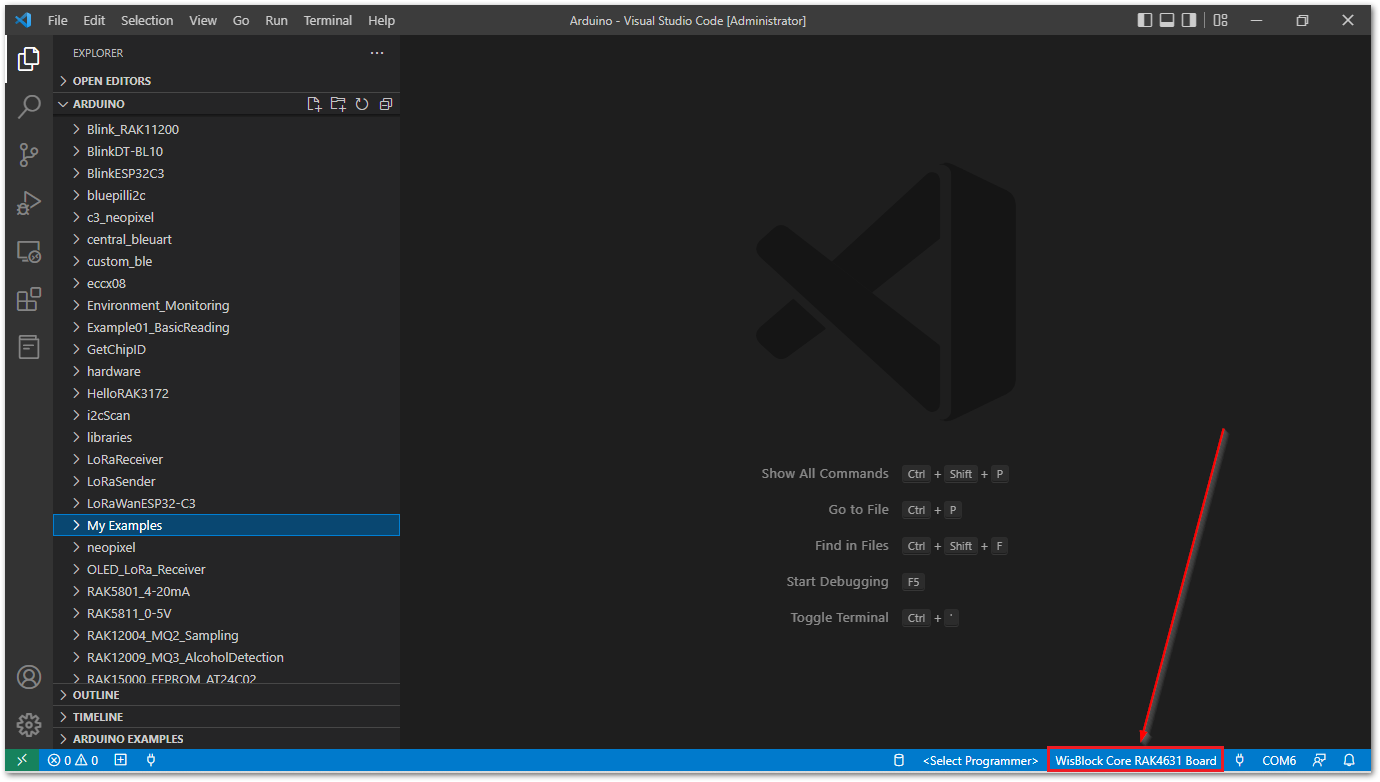Expand the Environment_Monitoring folder
Image resolution: width=1380 pixels, height=782 pixels.
coord(226,306)
